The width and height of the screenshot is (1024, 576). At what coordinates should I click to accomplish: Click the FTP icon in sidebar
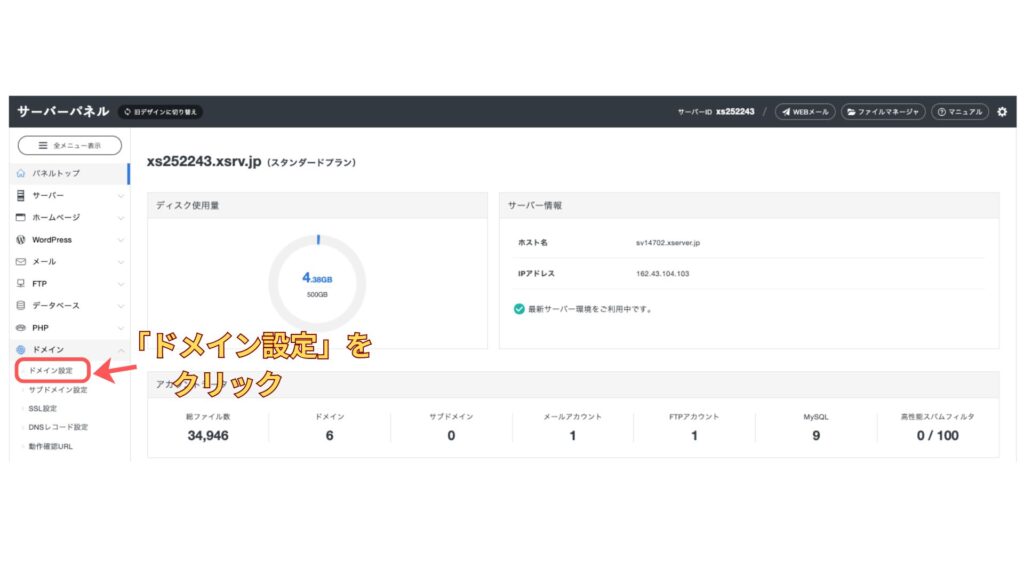coord(21,284)
